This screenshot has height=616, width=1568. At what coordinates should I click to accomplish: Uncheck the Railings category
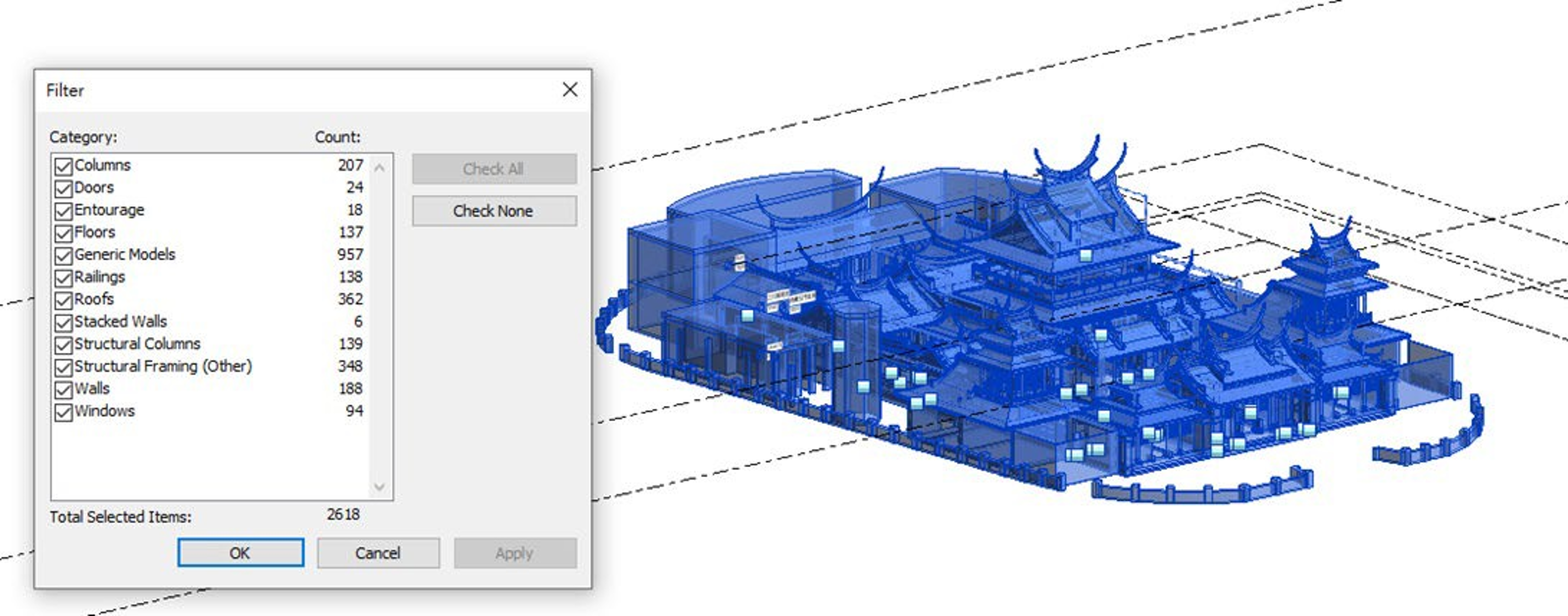[63, 278]
